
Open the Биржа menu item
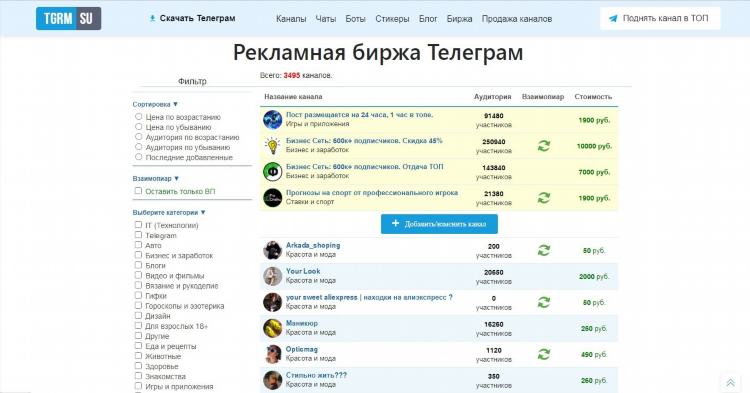(459, 19)
